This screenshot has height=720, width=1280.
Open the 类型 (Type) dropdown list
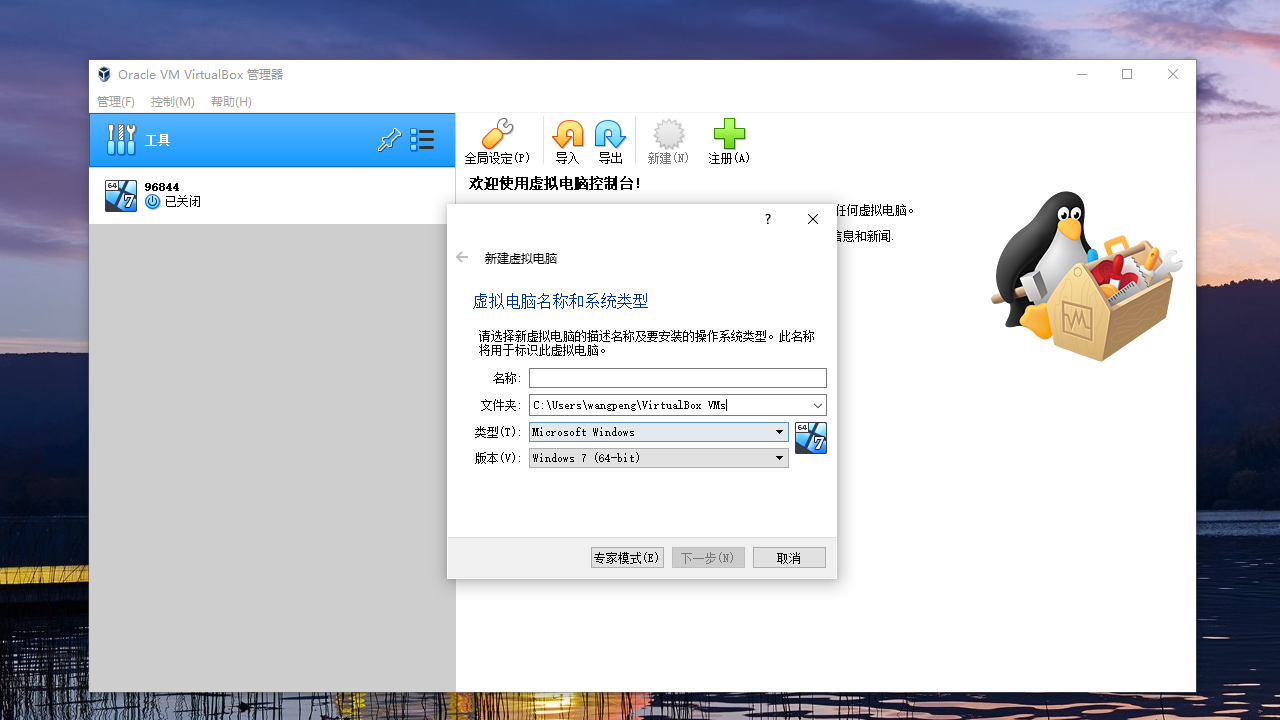(x=779, y=431)
